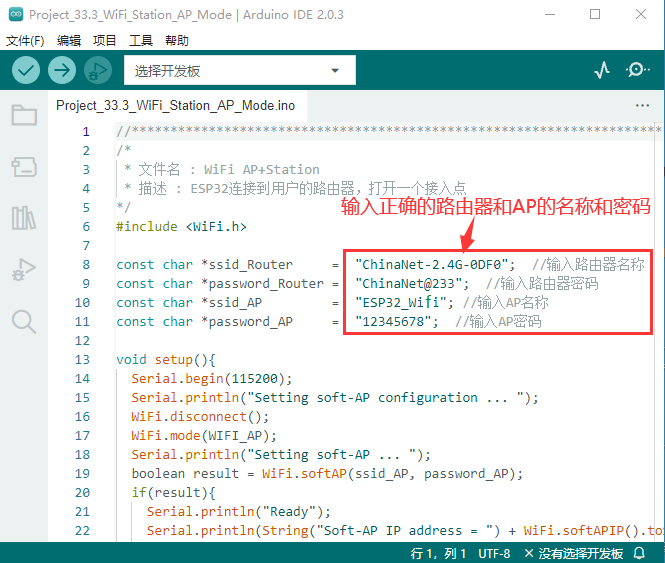Click the Upload arrow button

pyautogui.click(x=62, y=70)
